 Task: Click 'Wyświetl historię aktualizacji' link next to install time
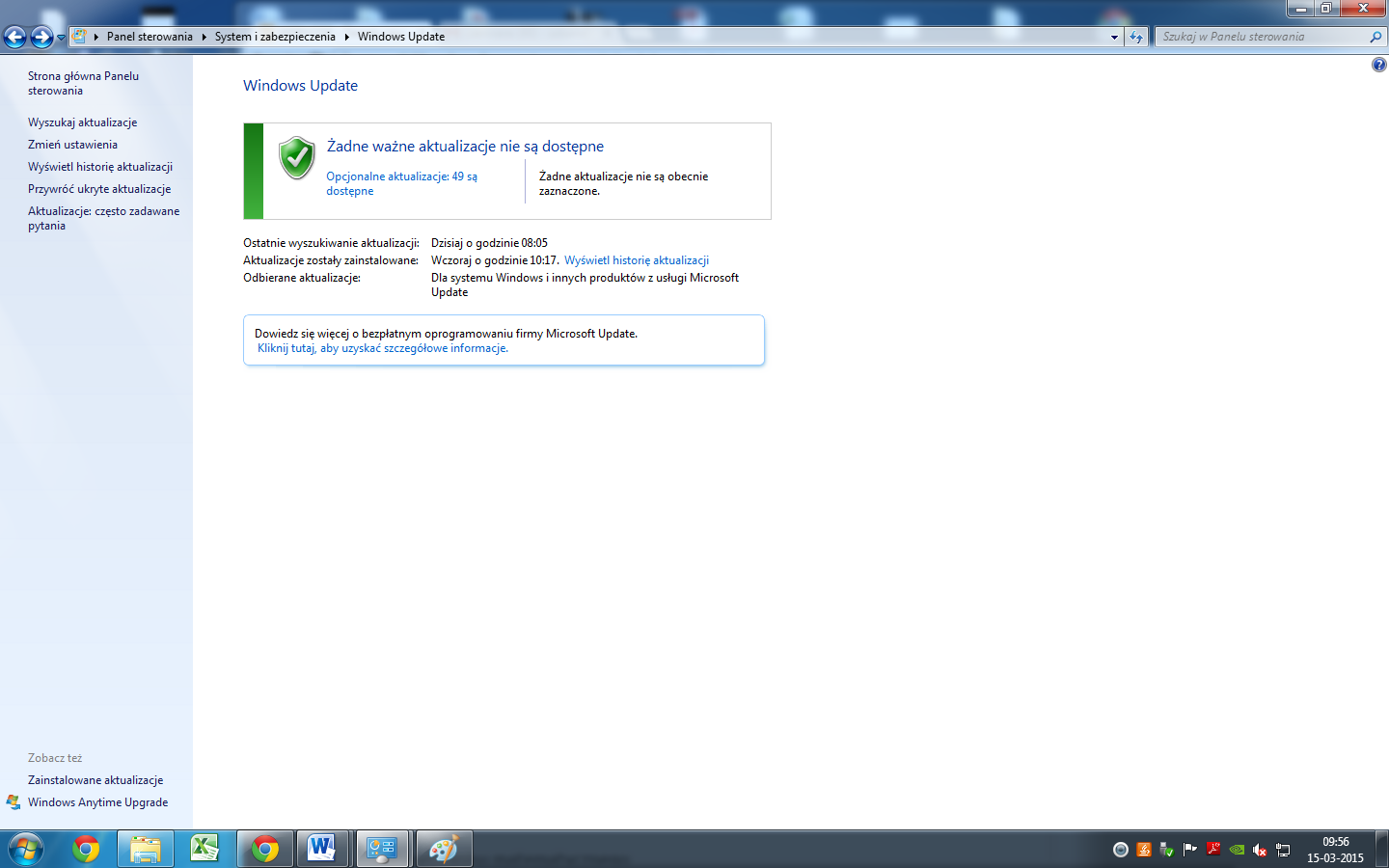tap(636, 260)
